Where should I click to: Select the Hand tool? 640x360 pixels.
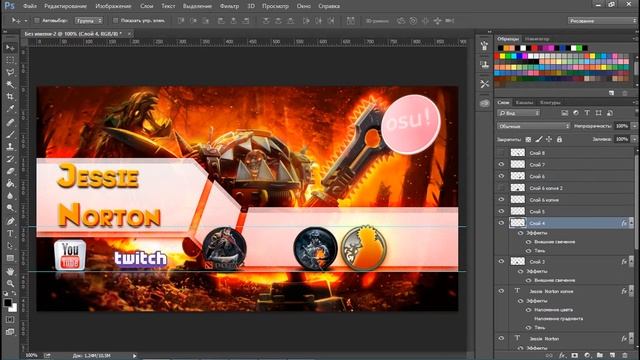[10, 271]
